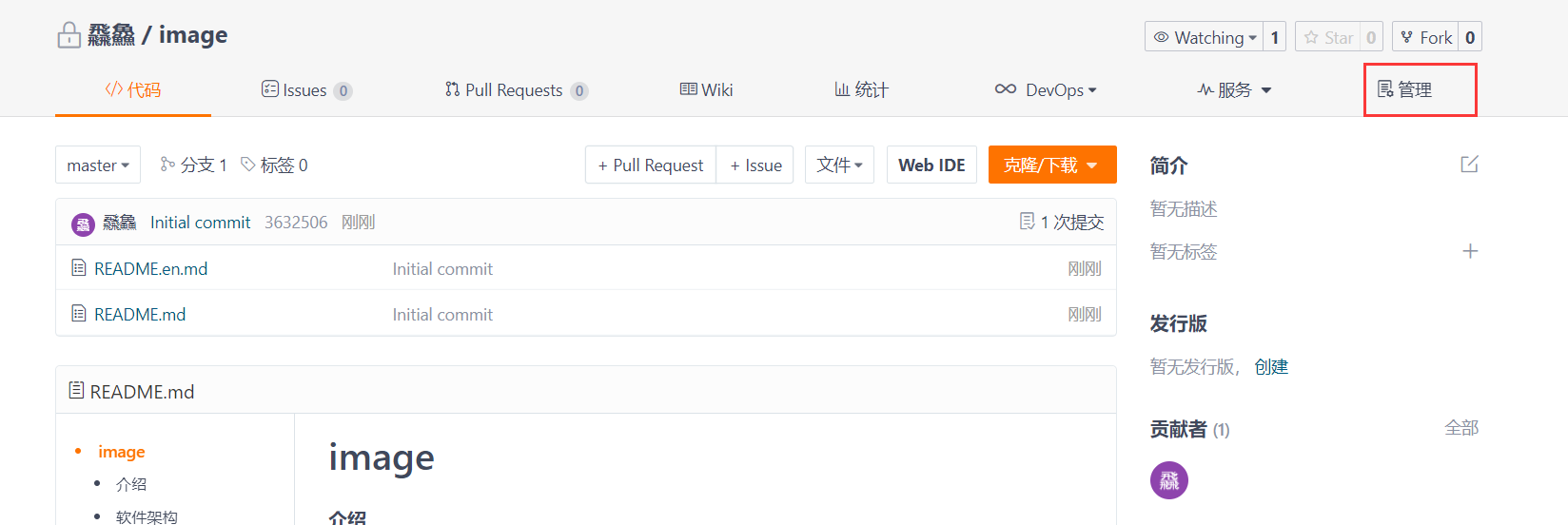Fork this repository

(1425, 37)
